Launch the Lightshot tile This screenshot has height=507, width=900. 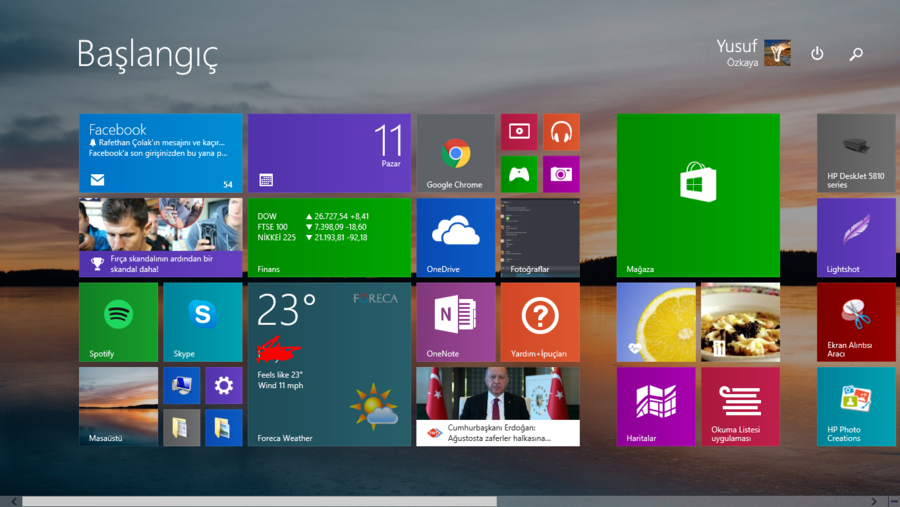tap(856, 238)
